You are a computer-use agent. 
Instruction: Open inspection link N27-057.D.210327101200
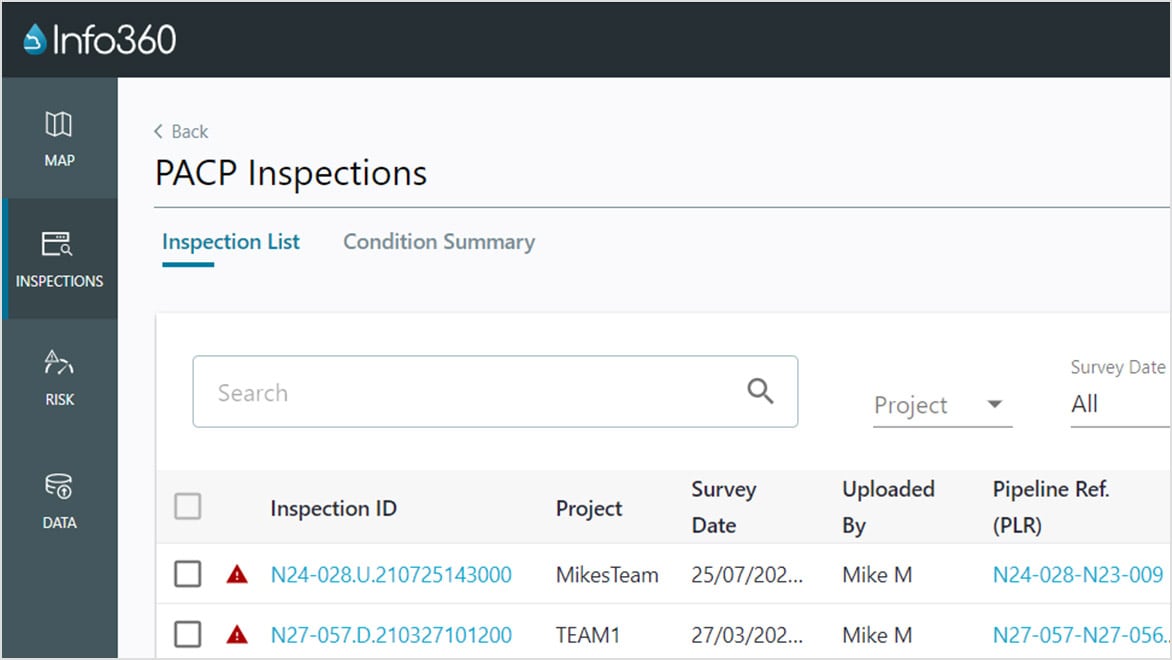pyautogui.click(x=391, y=635)
